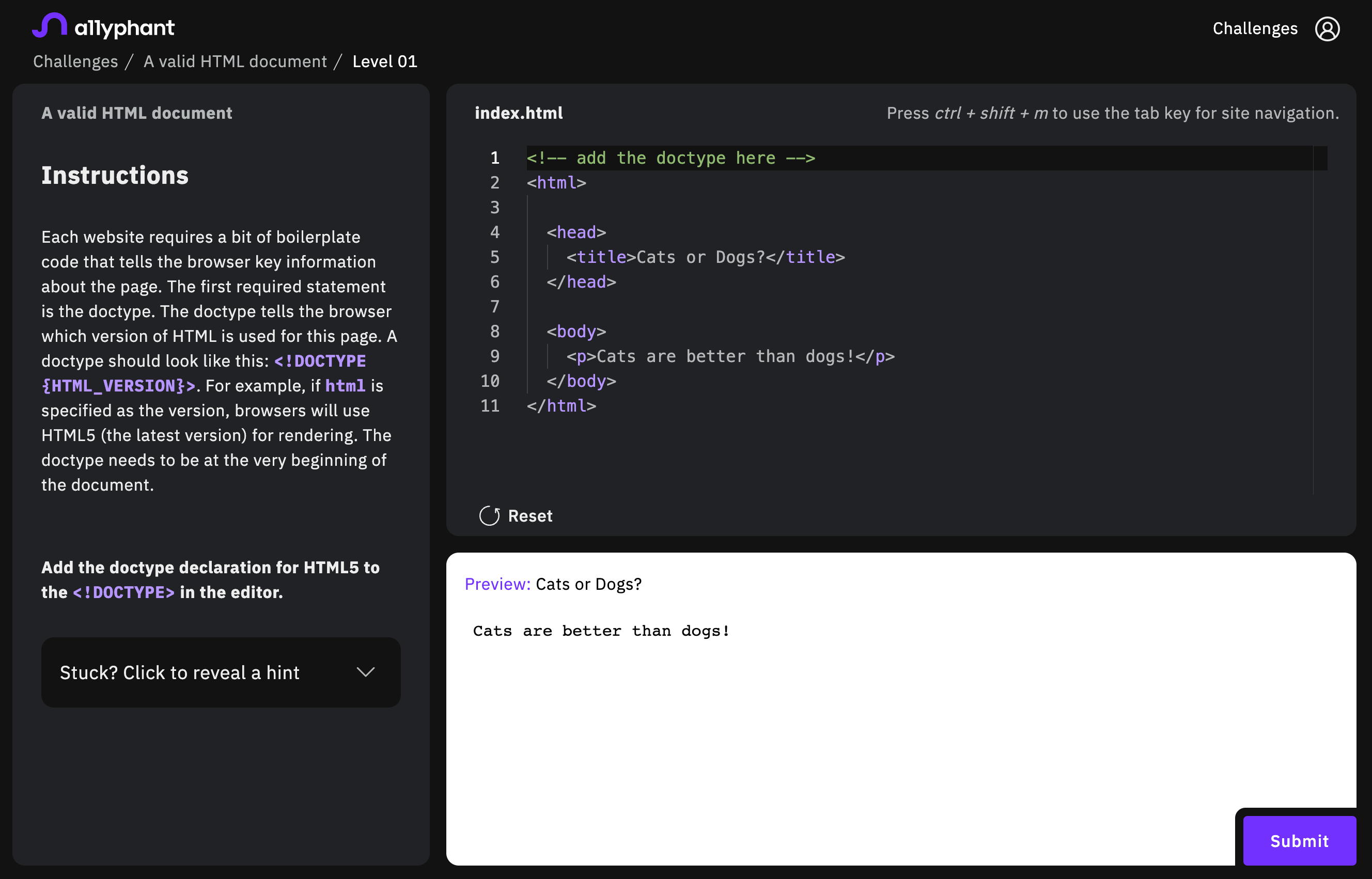
Task: Select the index.html tab
Action: point(518,113)
